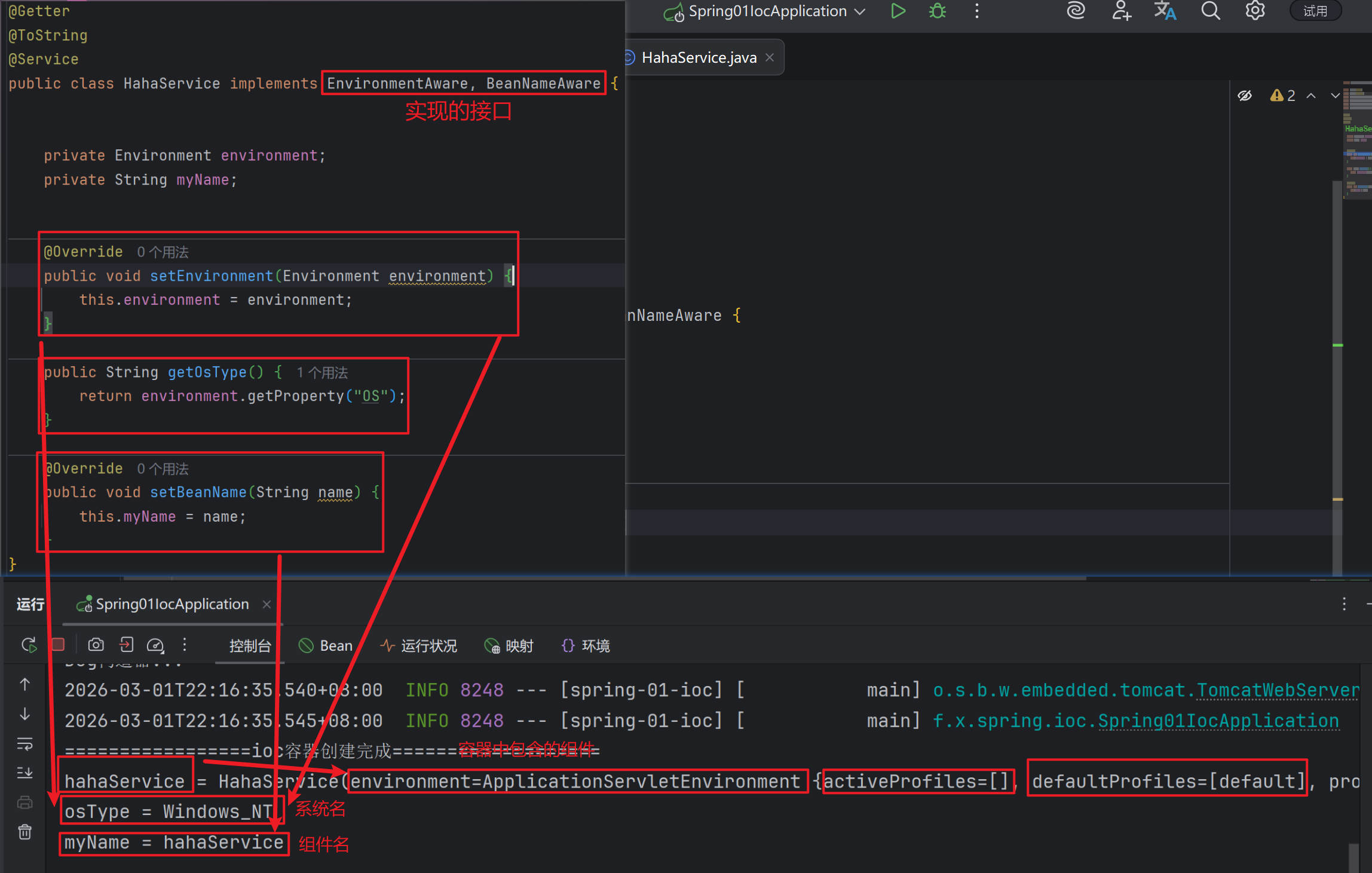The image size is (1372, 873).
Task: Click the 试用 trial button
Action: pyautogui.click(x=1315, y=11)
